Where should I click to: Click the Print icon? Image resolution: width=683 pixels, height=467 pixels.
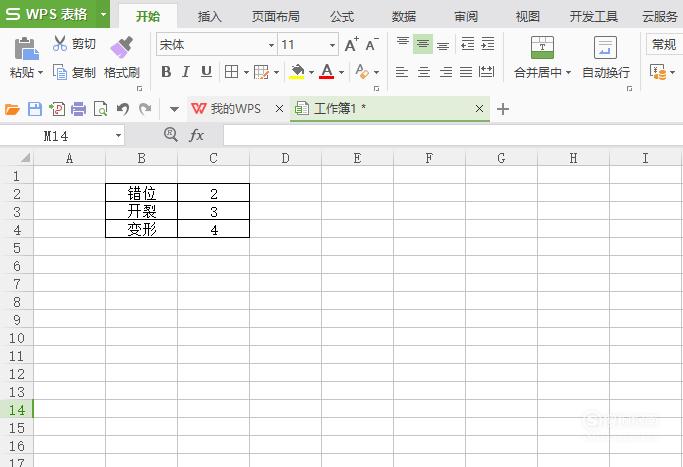pos(78,109)
